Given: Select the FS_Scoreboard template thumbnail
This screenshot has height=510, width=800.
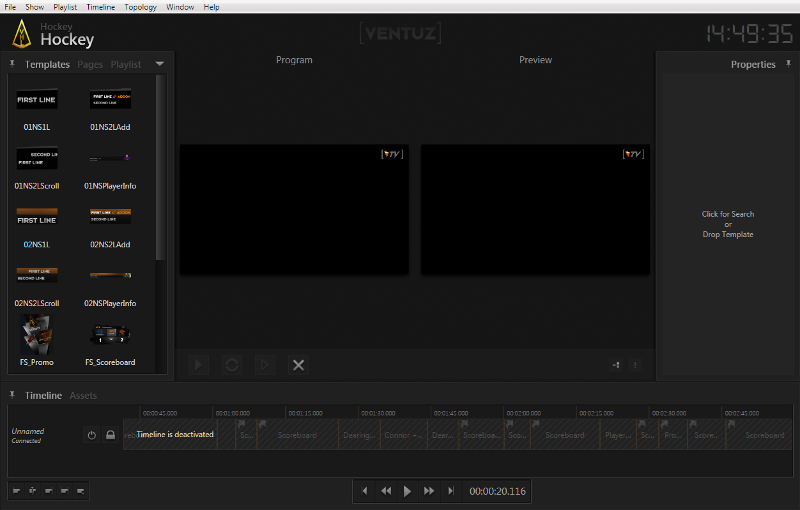Looking at the screenshot, I should point(110,335).
